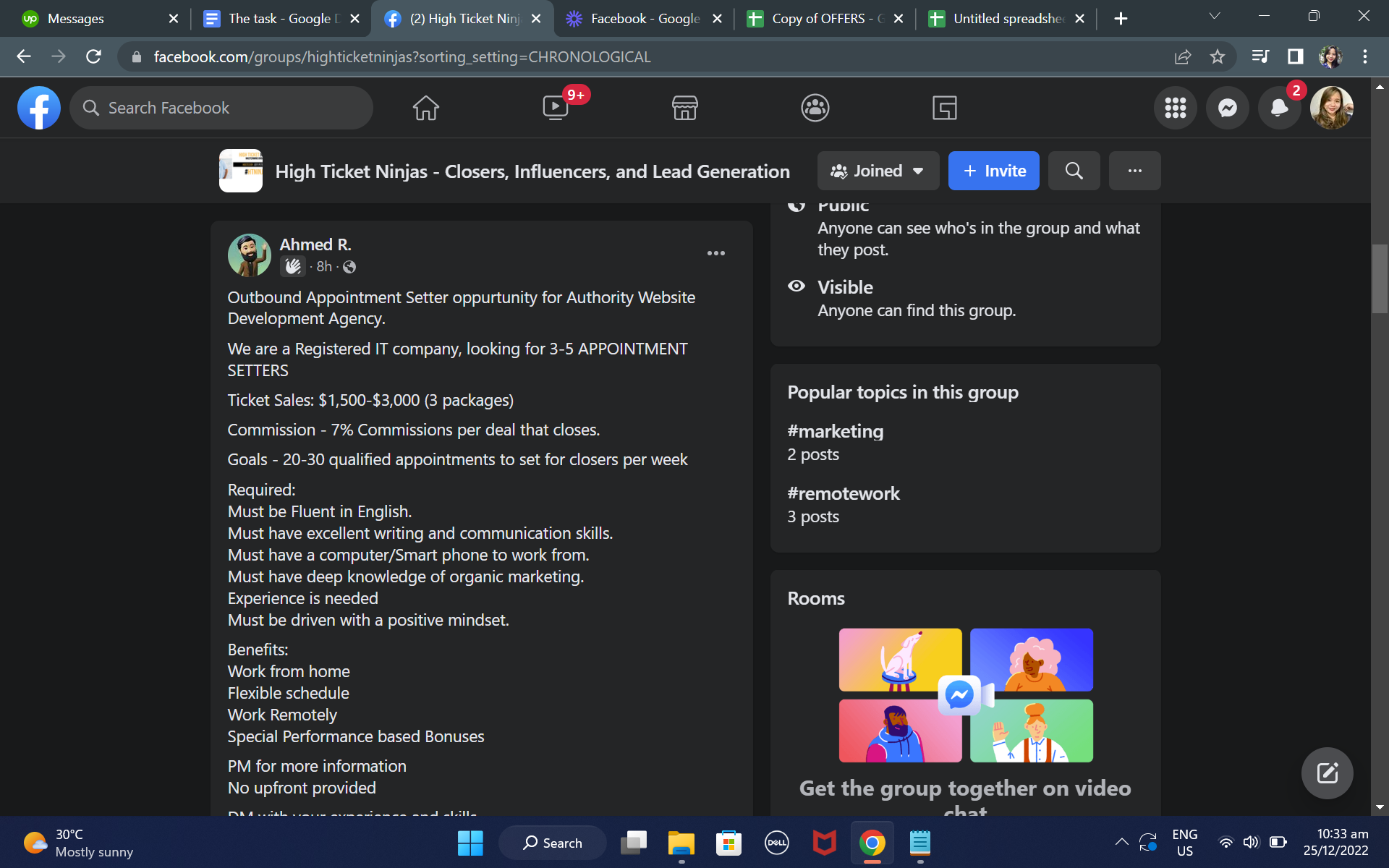The height and width of the screenshot is (868, 1389).
Task: Switch to Copy of OFFERS tab
Action: 821,19
